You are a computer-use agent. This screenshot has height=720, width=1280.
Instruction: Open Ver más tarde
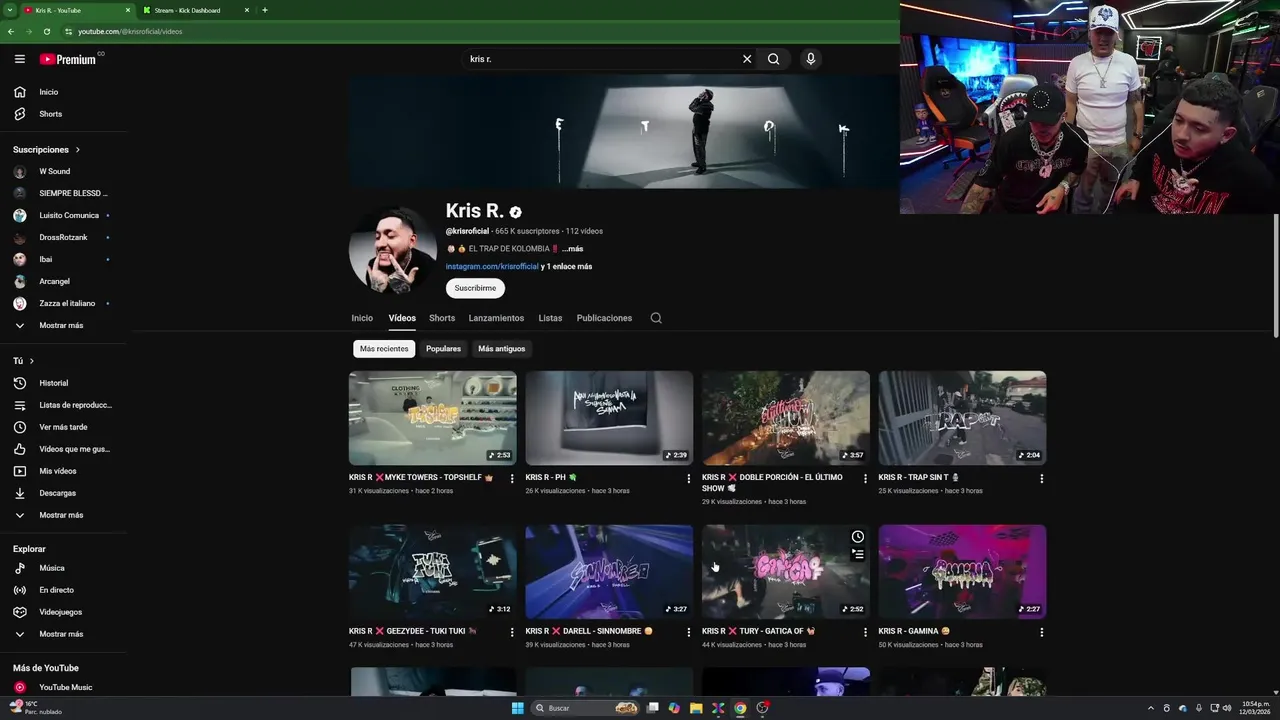(64, 427)
